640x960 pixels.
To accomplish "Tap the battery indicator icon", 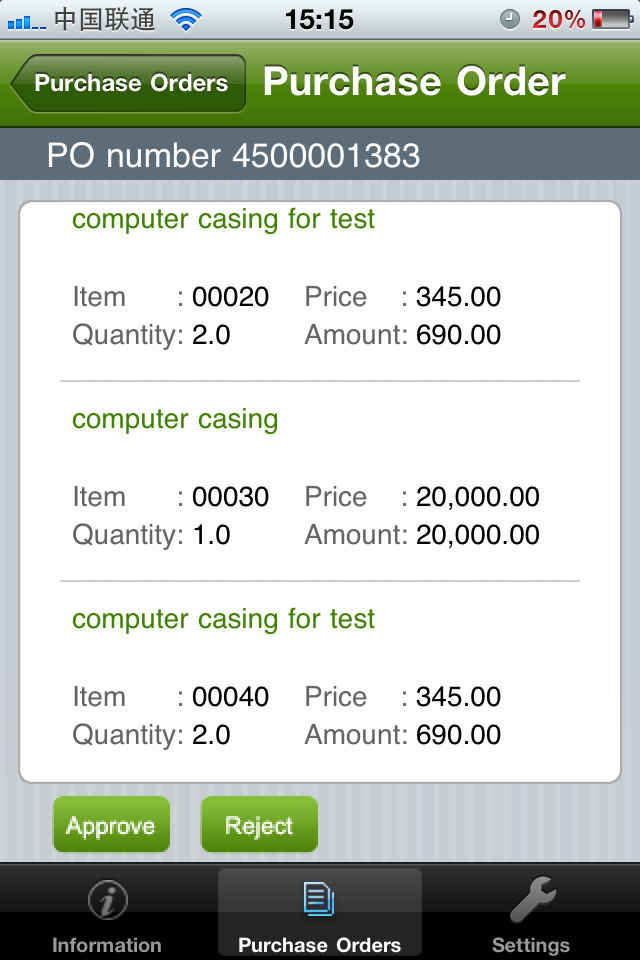I will tap(611, 19).
